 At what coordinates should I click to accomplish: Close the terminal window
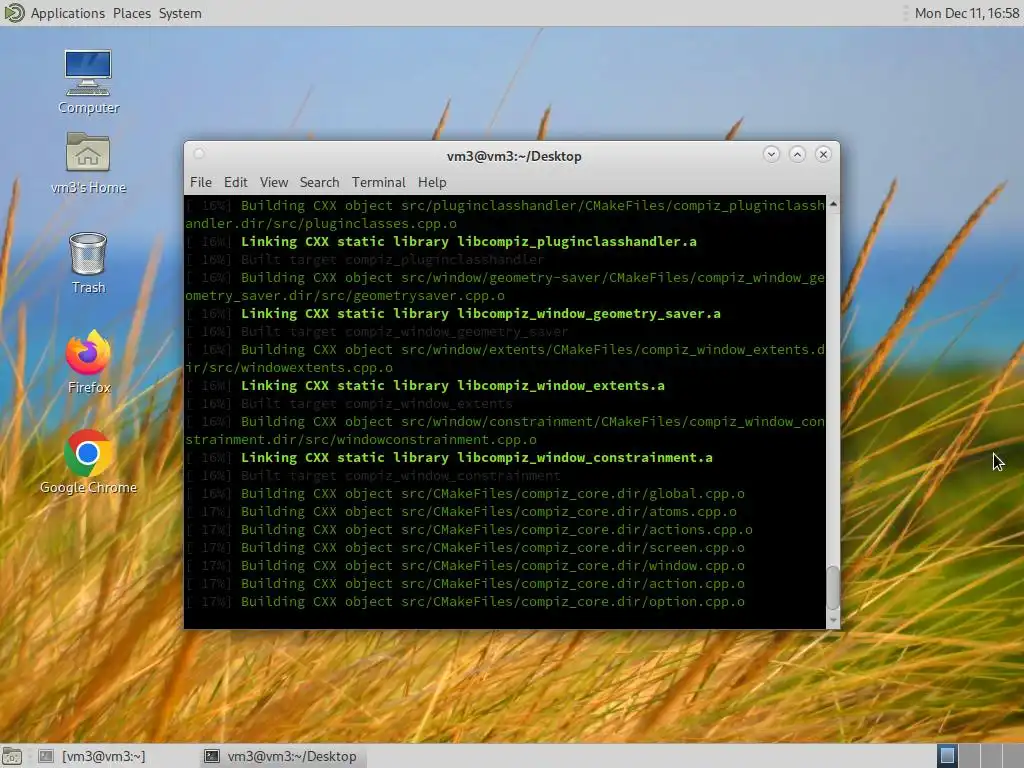tap(823, 154)
